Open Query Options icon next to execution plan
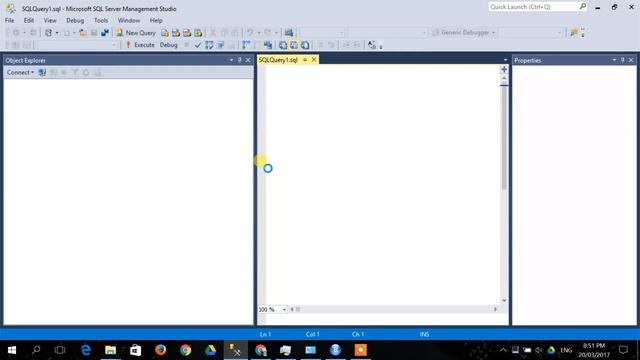This screenshot has width=640, height=360. 220,45
